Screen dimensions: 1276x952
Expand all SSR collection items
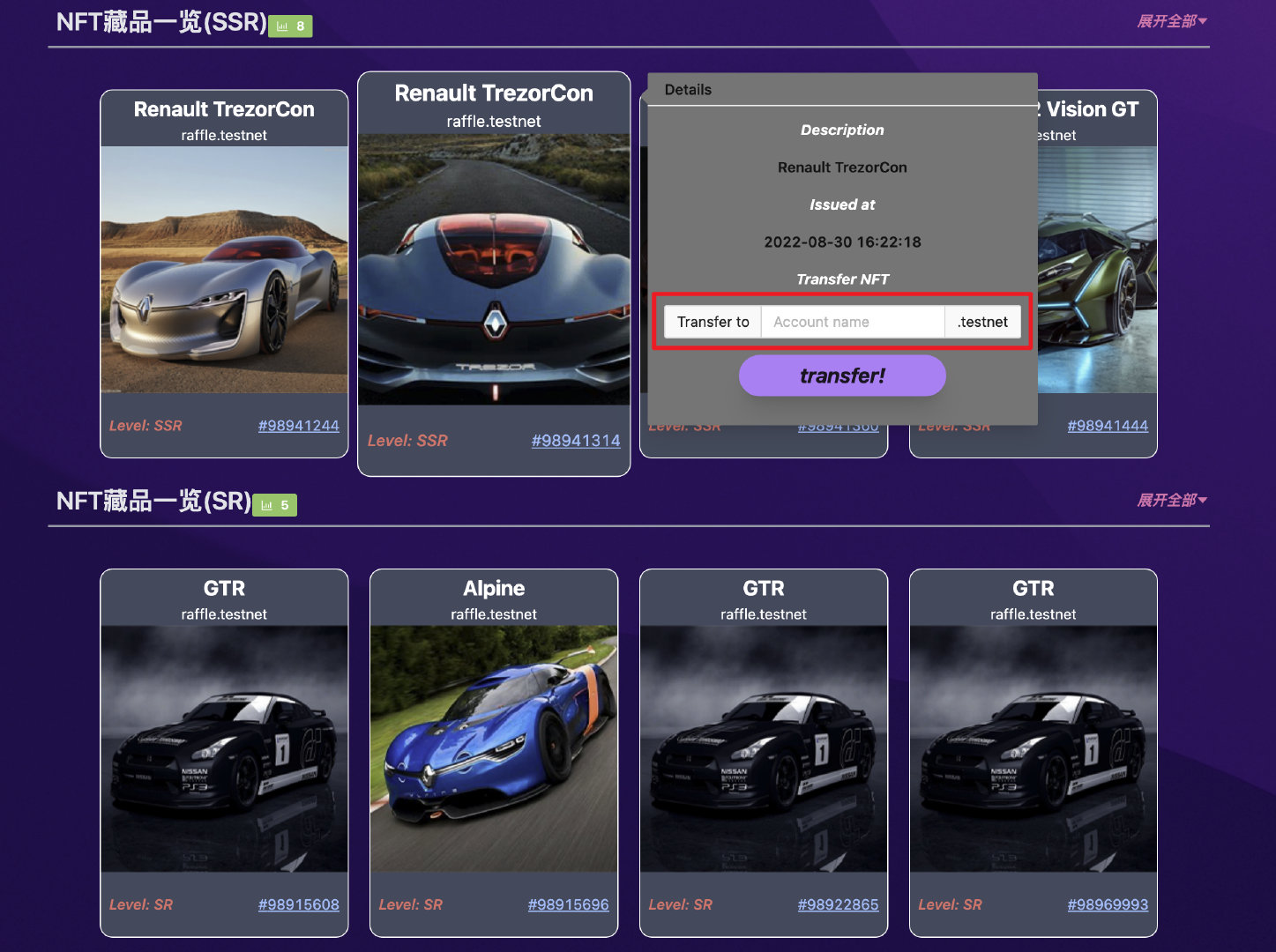tap(1172, 21)
